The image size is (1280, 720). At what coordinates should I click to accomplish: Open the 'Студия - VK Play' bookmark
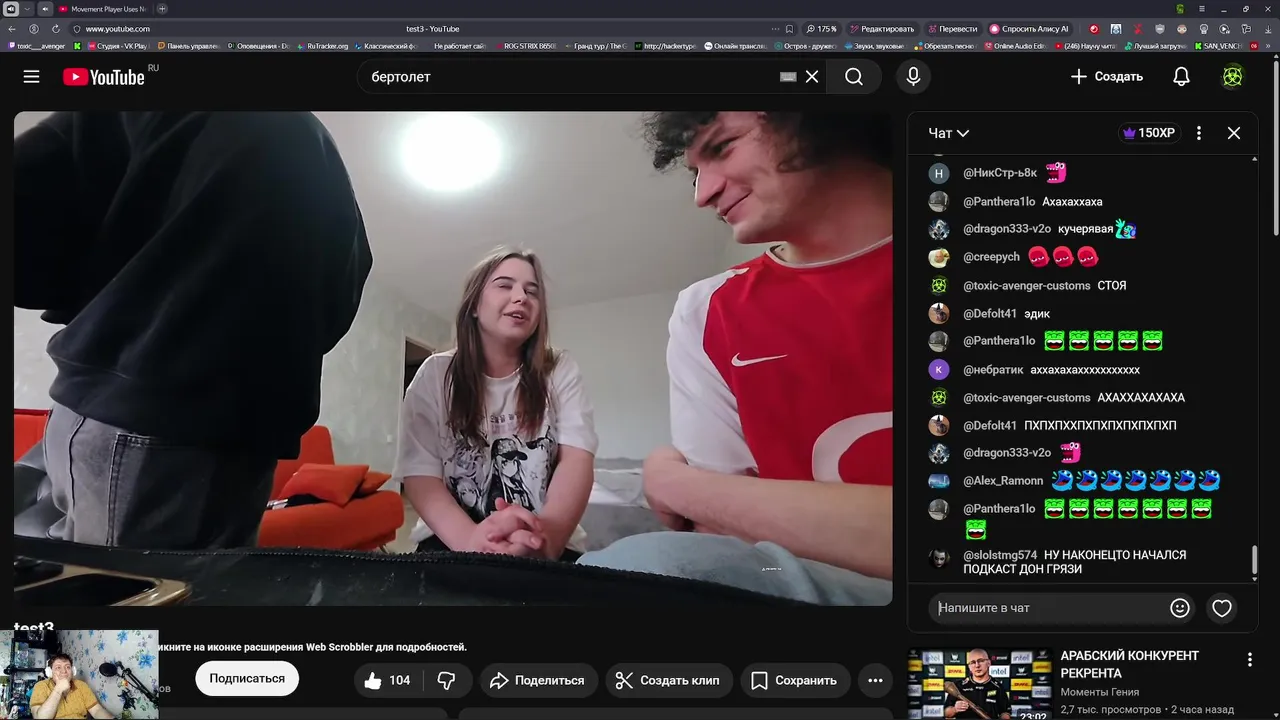(x=117, y=46)
